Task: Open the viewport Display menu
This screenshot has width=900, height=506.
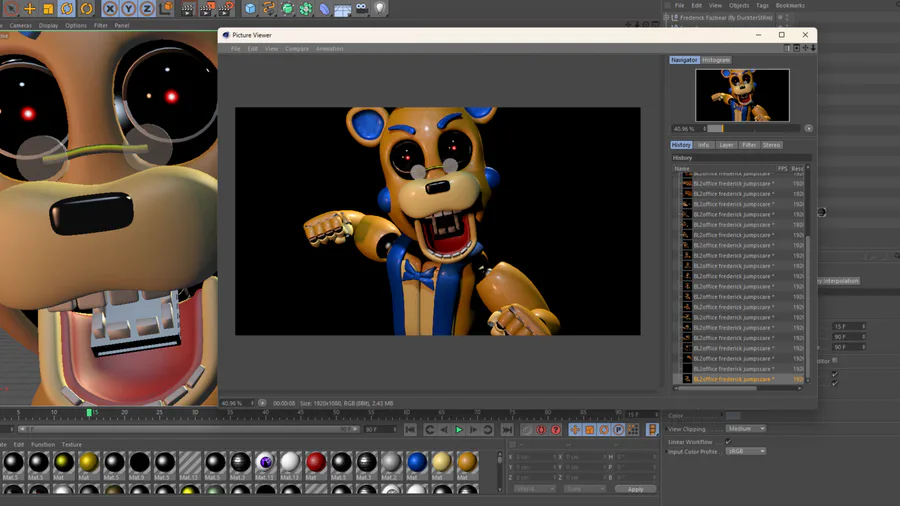Action: 49,26
